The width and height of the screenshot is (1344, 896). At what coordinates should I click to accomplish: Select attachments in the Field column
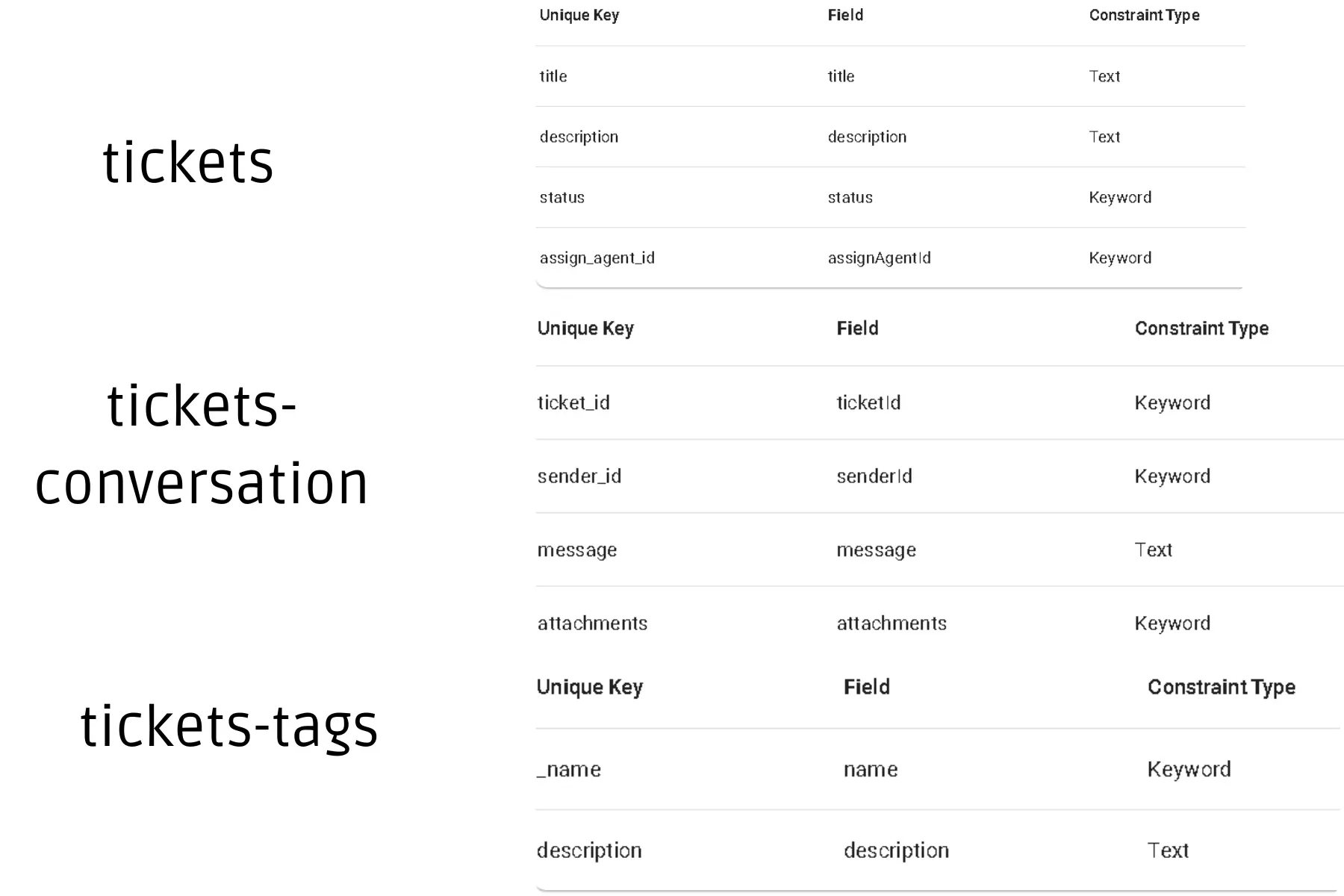click(x=891, y=623)
